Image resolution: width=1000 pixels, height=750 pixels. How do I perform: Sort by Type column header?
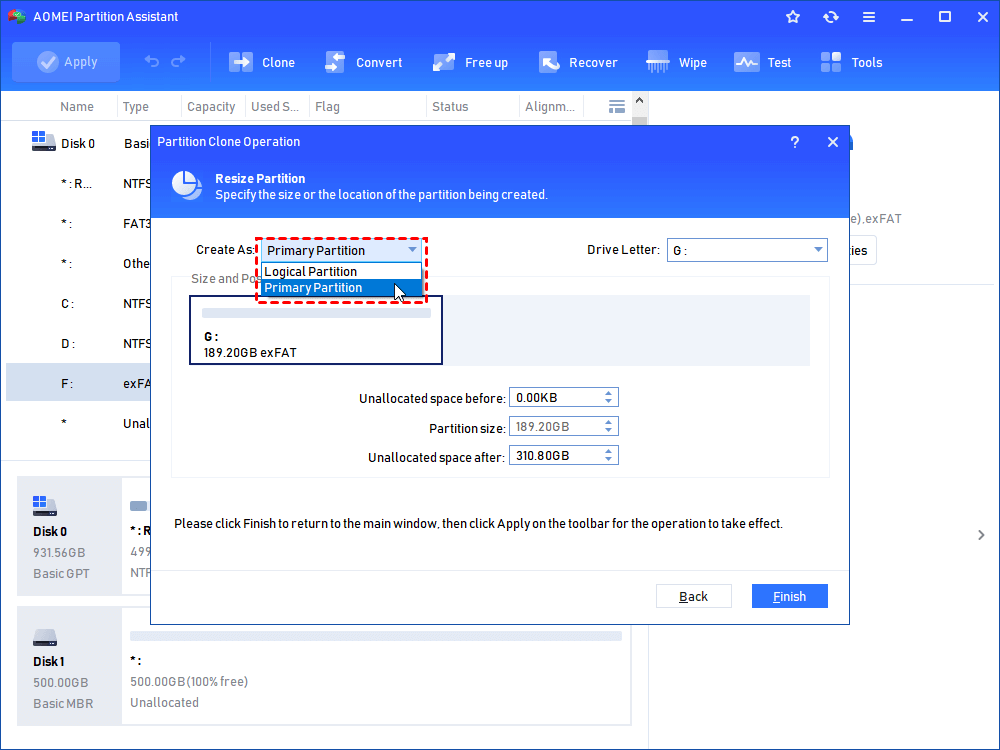[136, 107]
